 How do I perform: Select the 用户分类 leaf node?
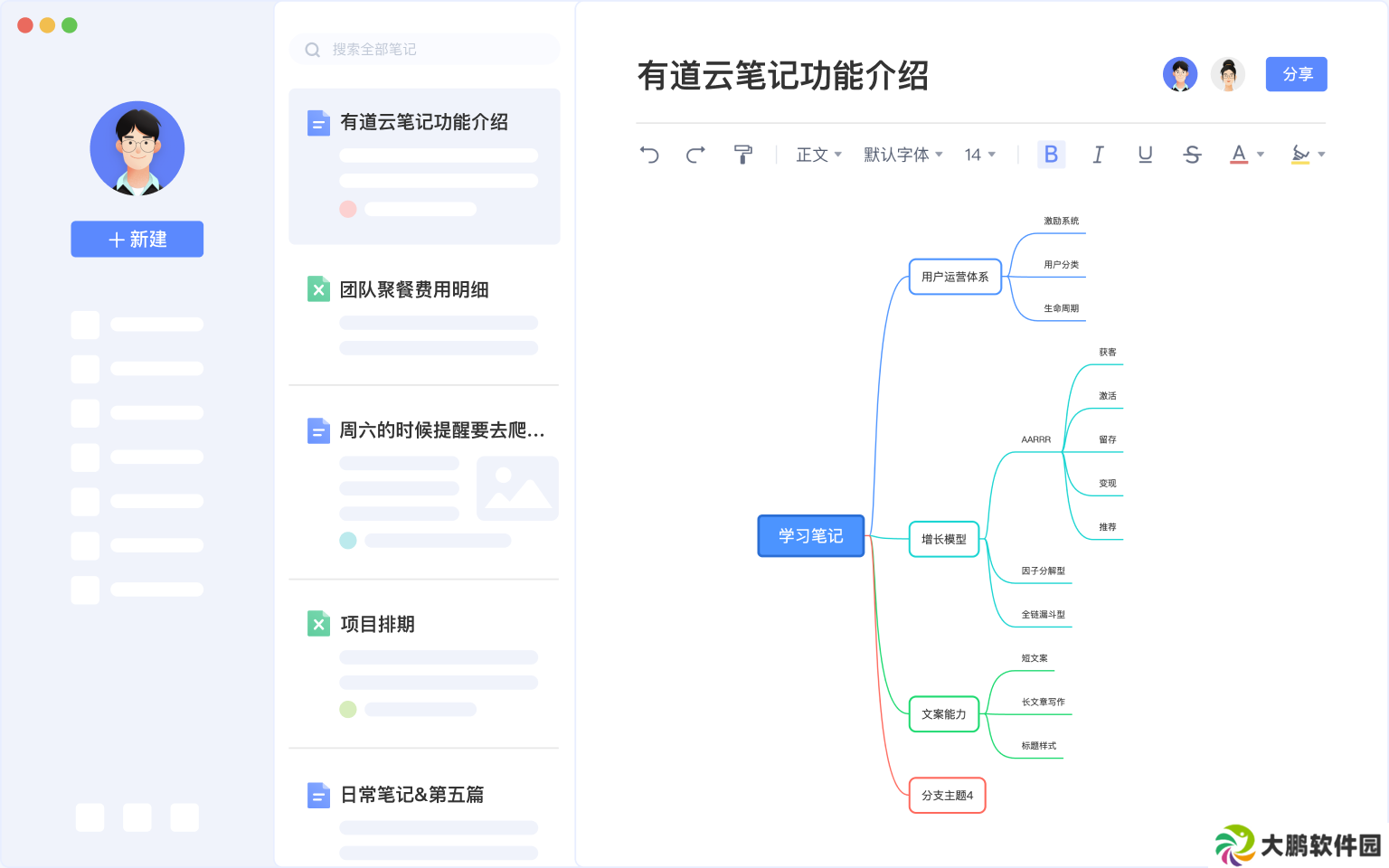point(1061,265)
